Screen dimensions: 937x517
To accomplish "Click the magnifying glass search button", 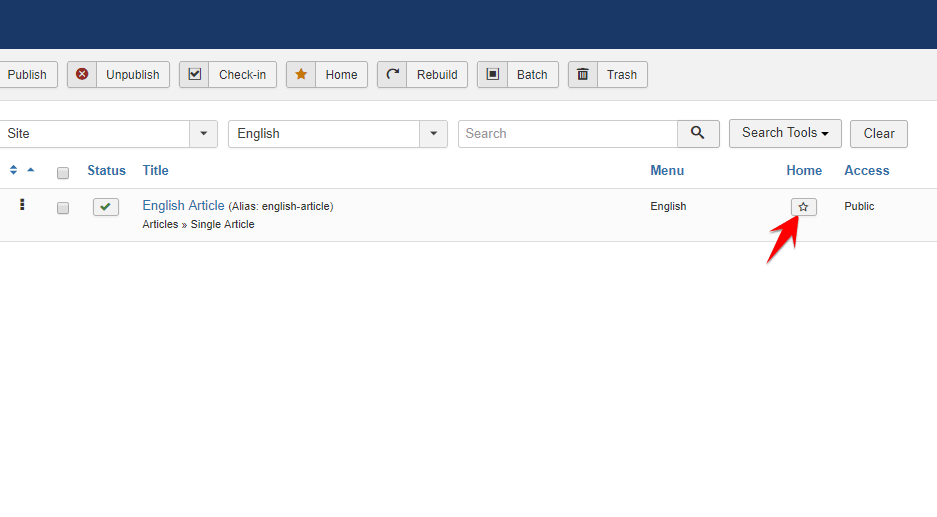I will (x=698, y=133).
